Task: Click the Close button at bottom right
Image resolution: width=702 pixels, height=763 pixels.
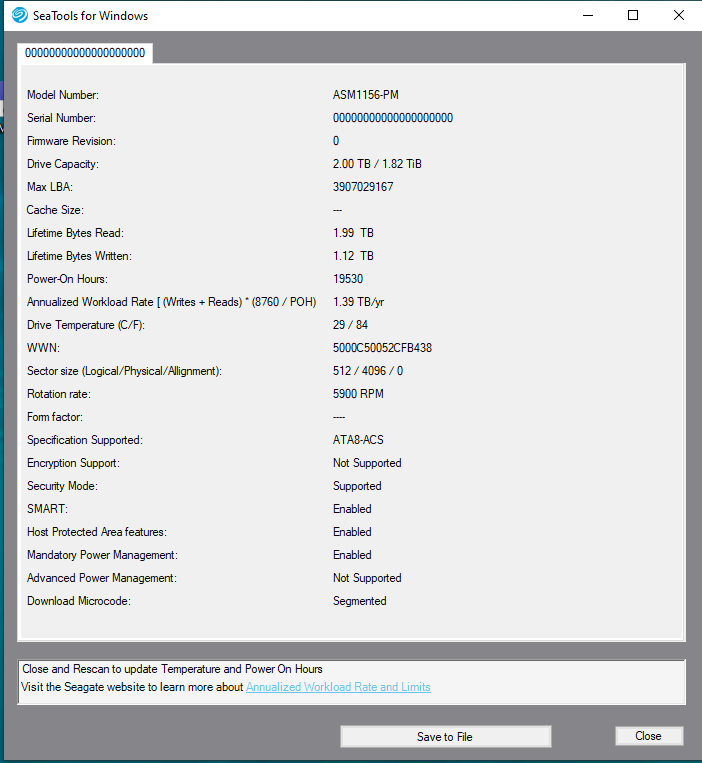Action: [649, 736]
